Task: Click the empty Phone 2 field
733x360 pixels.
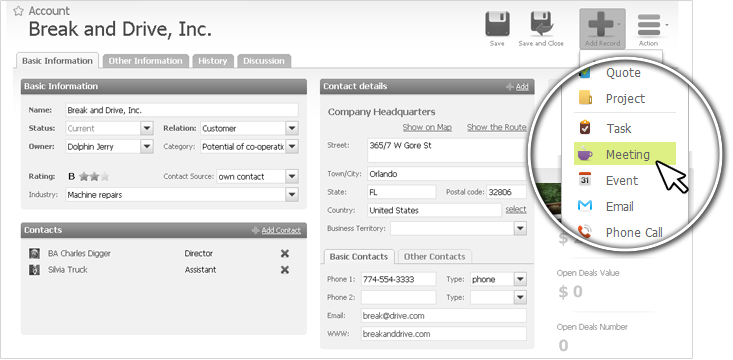Action: pos(399,297)
